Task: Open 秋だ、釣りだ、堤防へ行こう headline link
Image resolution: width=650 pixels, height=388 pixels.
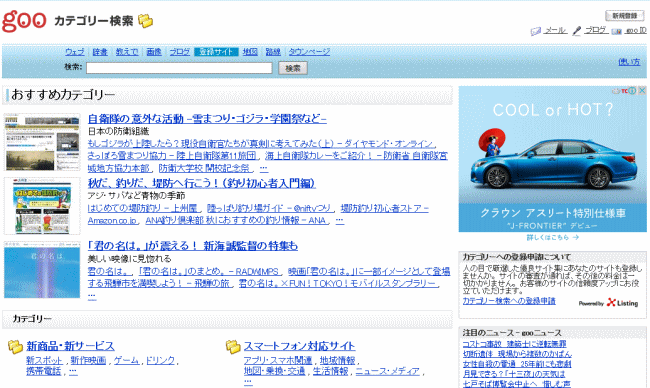Action: click(201, 183)
